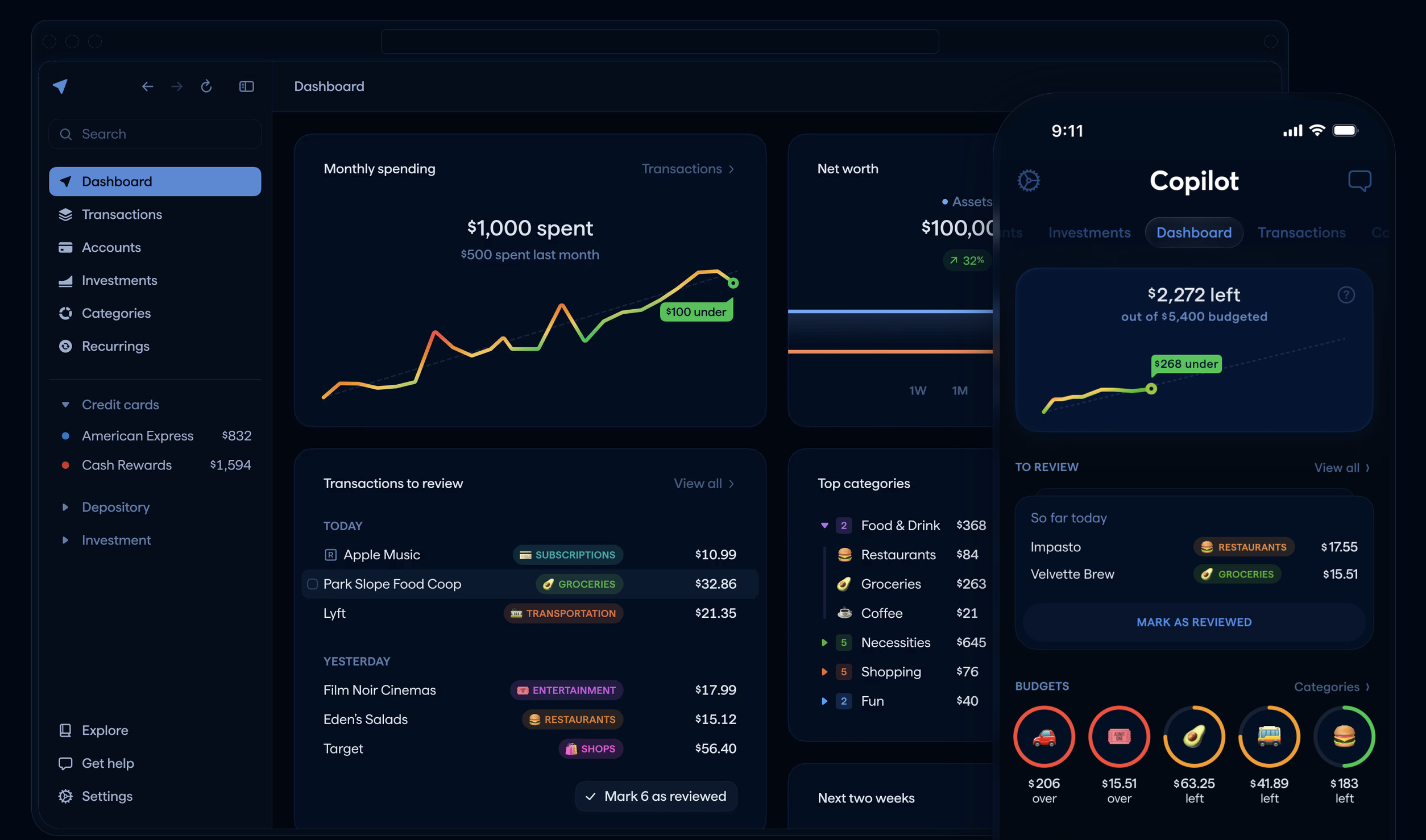Select the 1M net worth range

tap(960, 390)
